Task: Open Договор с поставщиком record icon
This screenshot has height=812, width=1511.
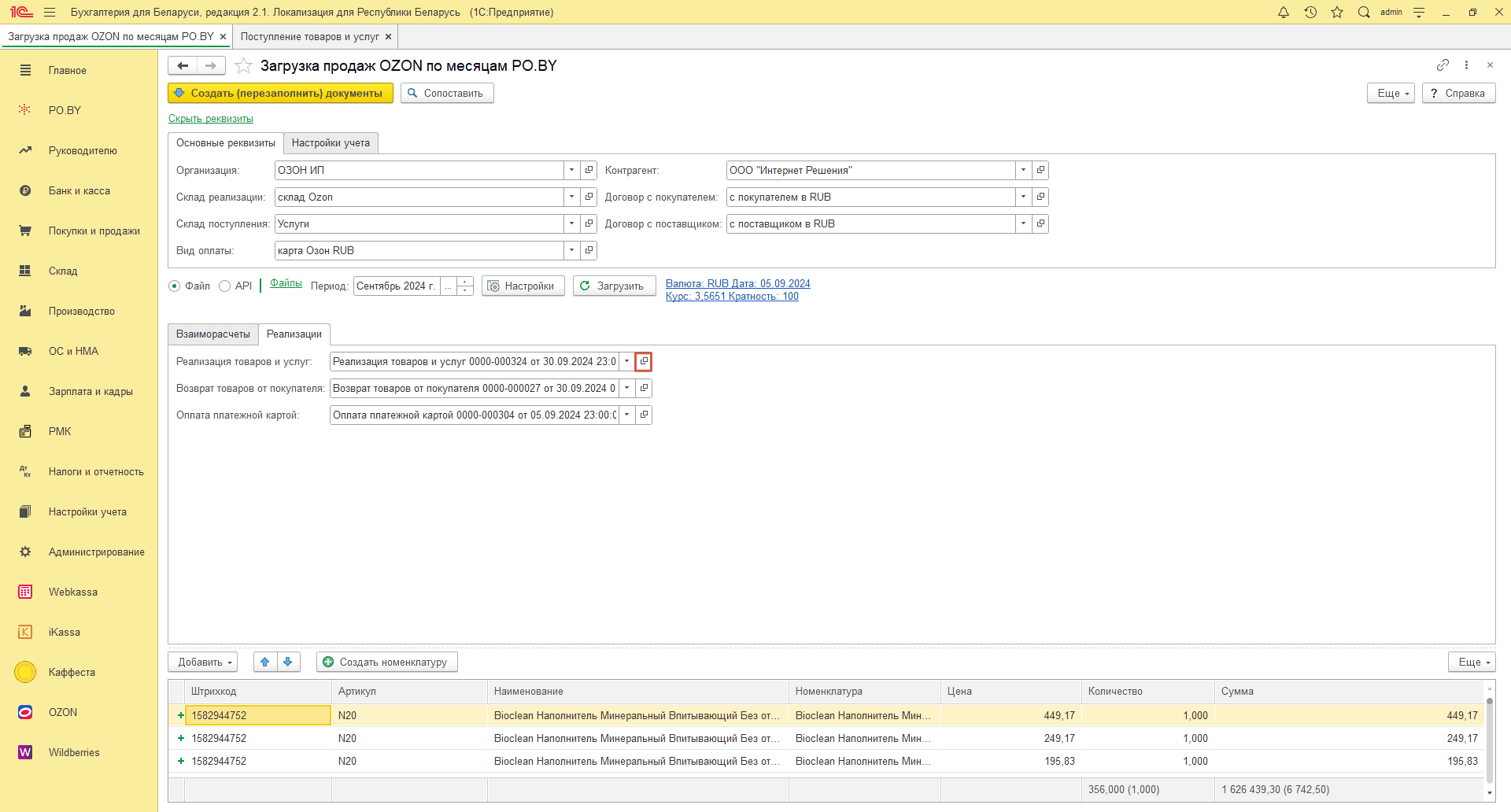Action: click(1040, 223)
